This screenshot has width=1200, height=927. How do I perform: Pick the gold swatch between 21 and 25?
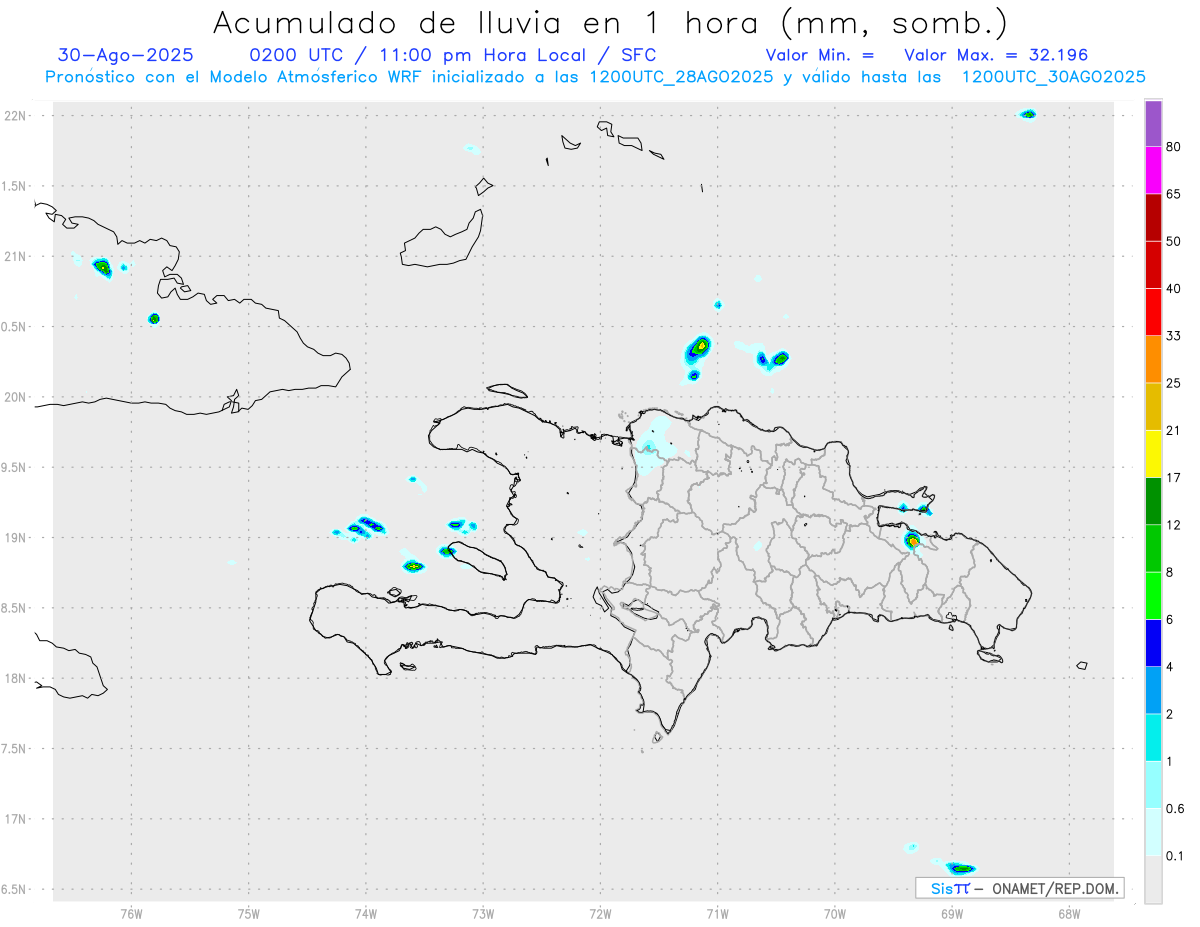(x=1153, y=407)
